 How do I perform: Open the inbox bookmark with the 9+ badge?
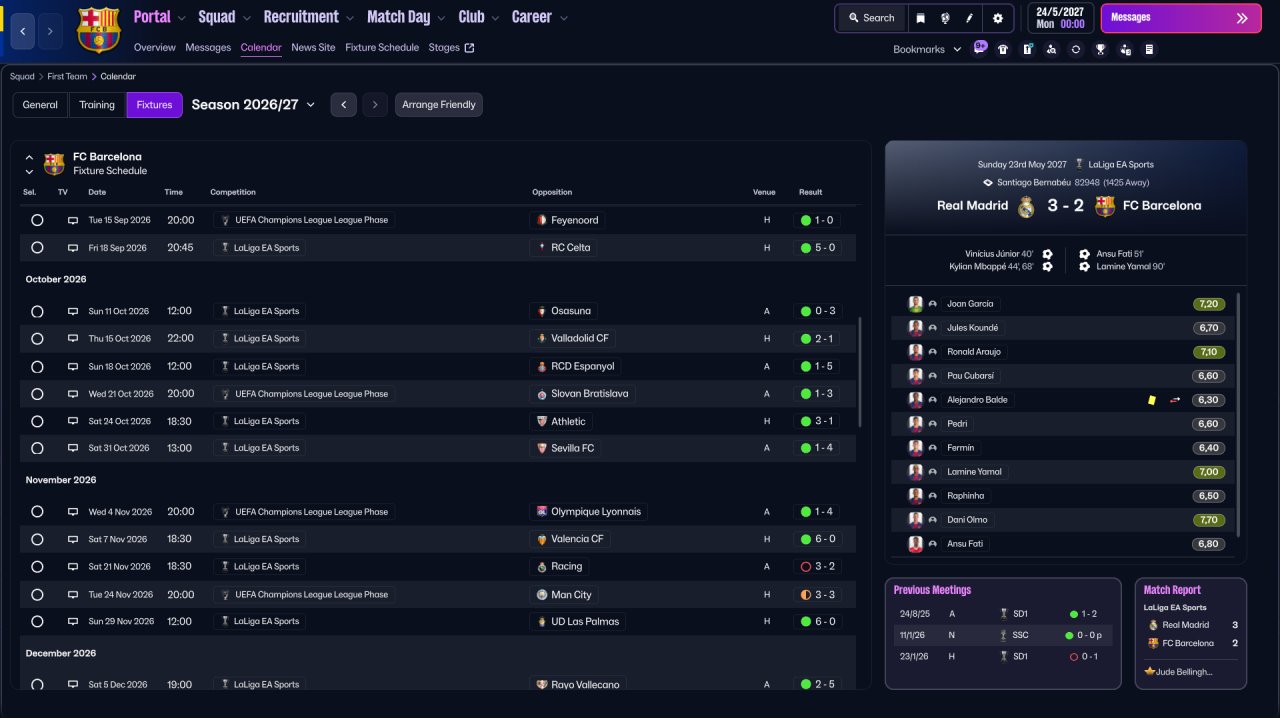click(979, 48)
